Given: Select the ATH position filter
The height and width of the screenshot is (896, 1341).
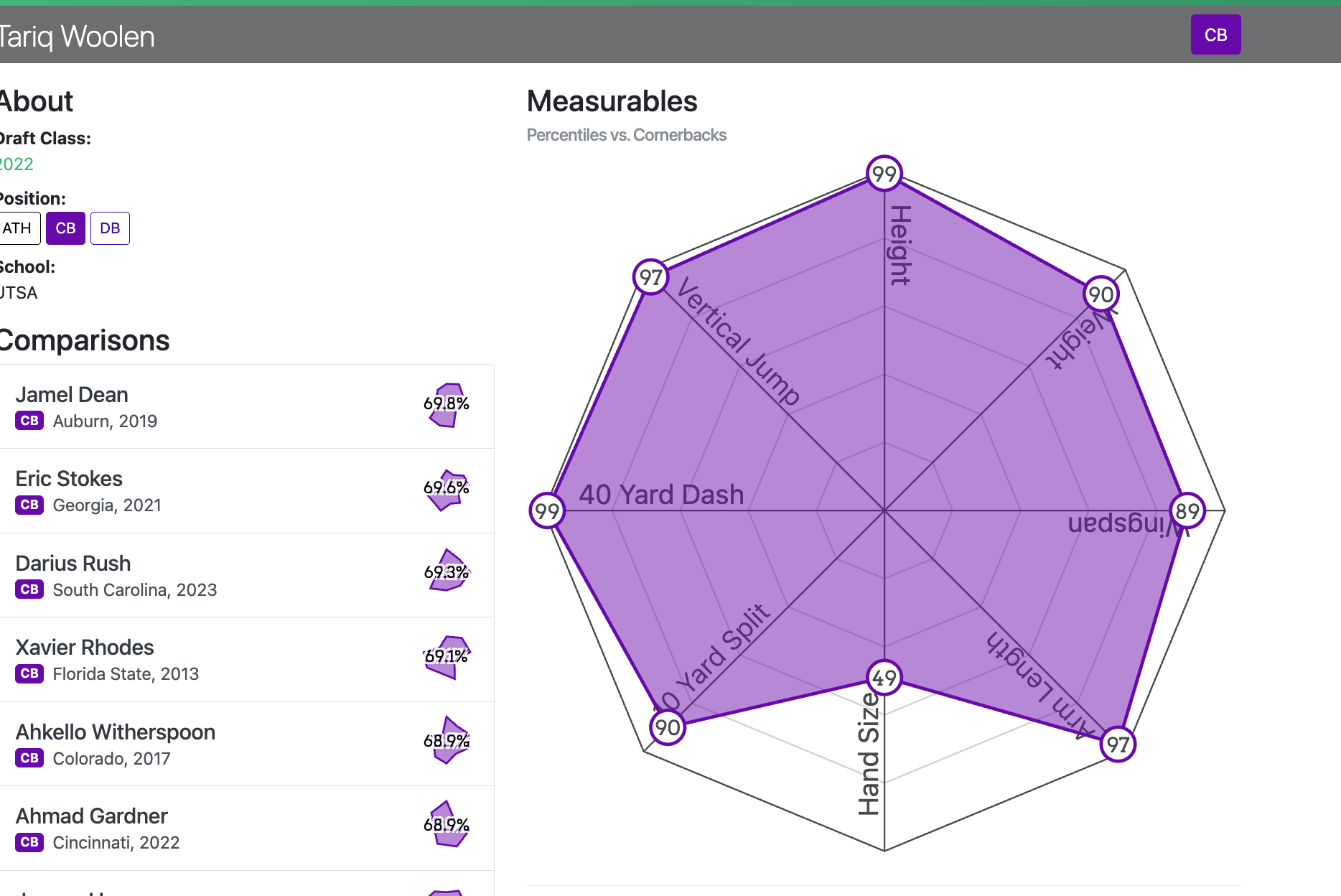Looking at the screenshot, I should pos(16,228).
